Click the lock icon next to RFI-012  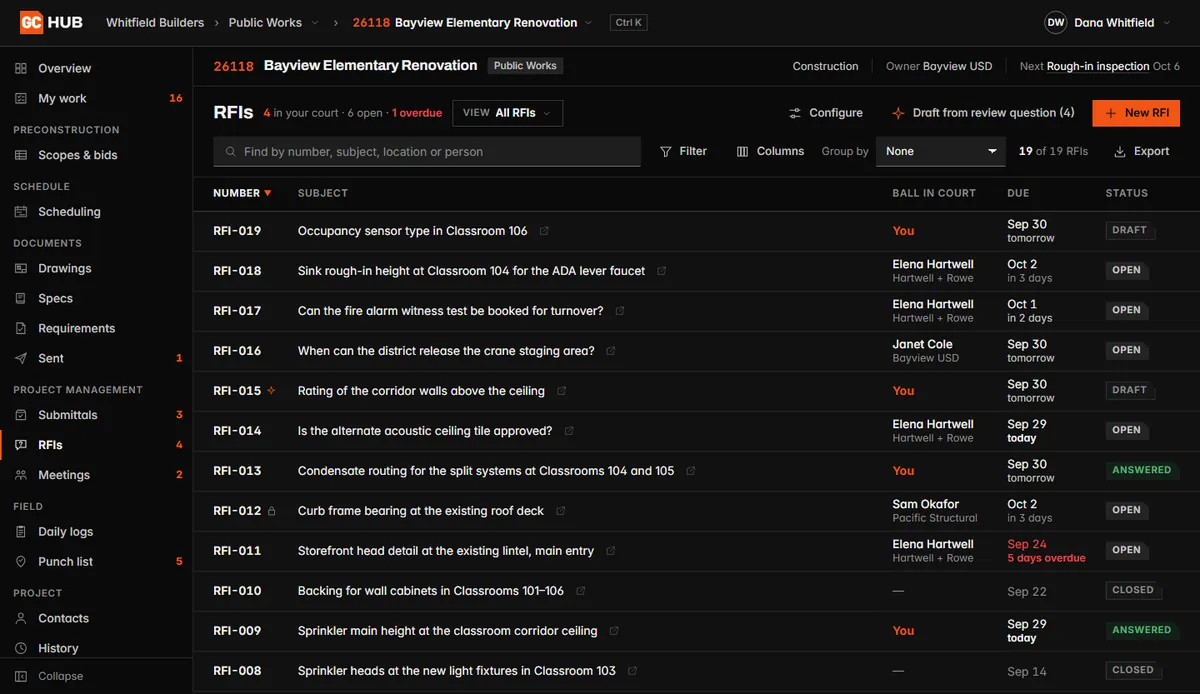(x=271, y=511)
